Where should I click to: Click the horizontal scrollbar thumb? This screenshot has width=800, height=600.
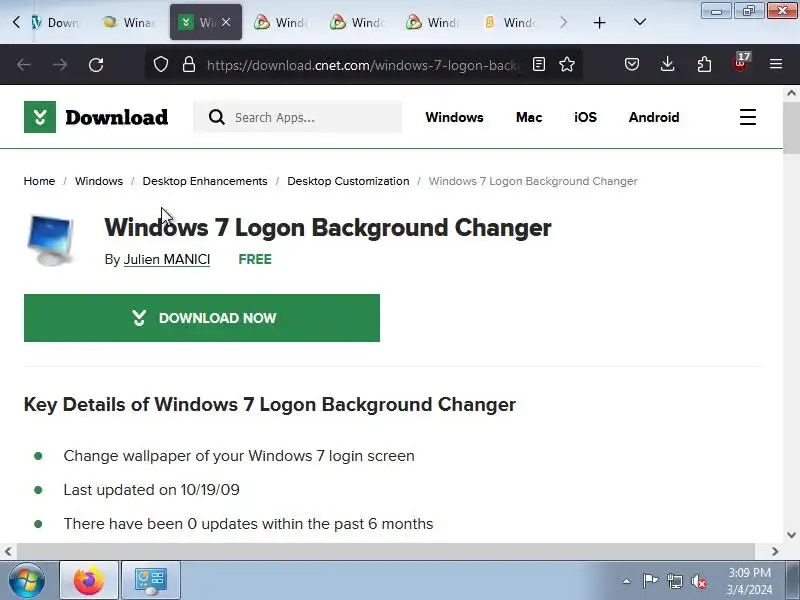(x=386, y=551)
